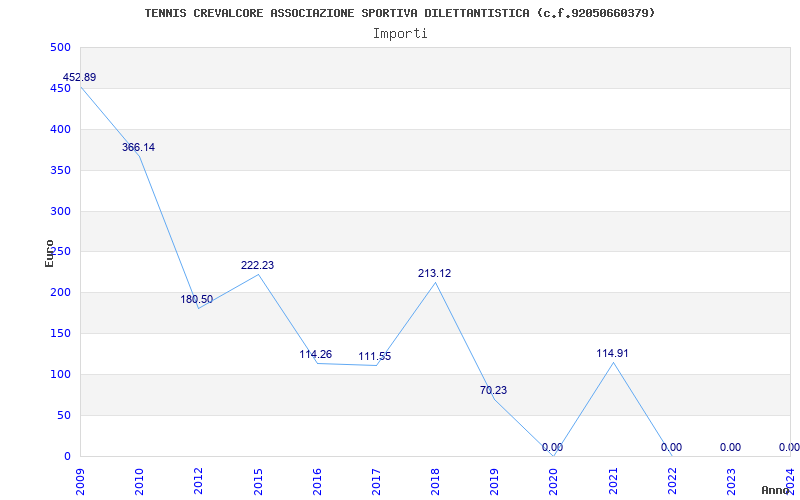Click the 400 y-axis tick label

pyautogui.click(x=60, y=129)
